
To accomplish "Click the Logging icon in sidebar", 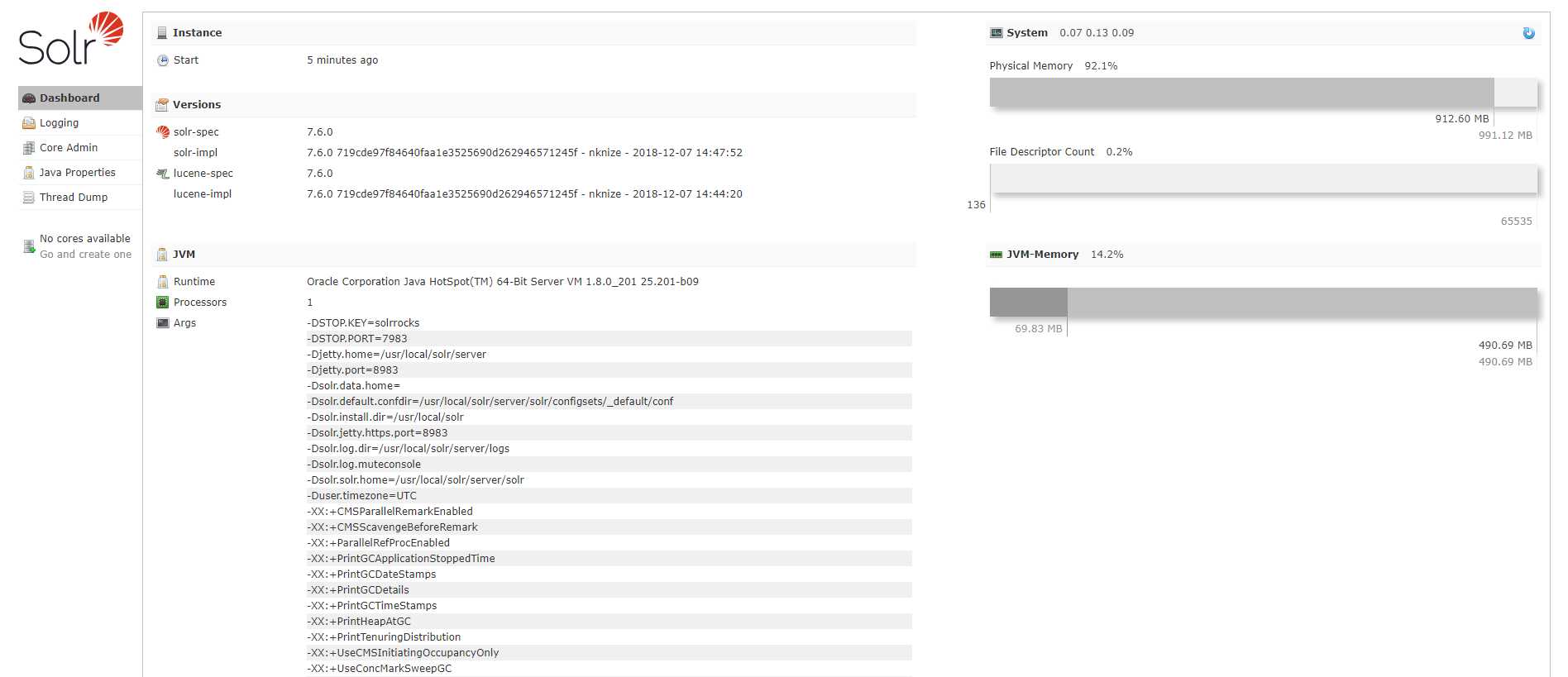I will (29, 123).
